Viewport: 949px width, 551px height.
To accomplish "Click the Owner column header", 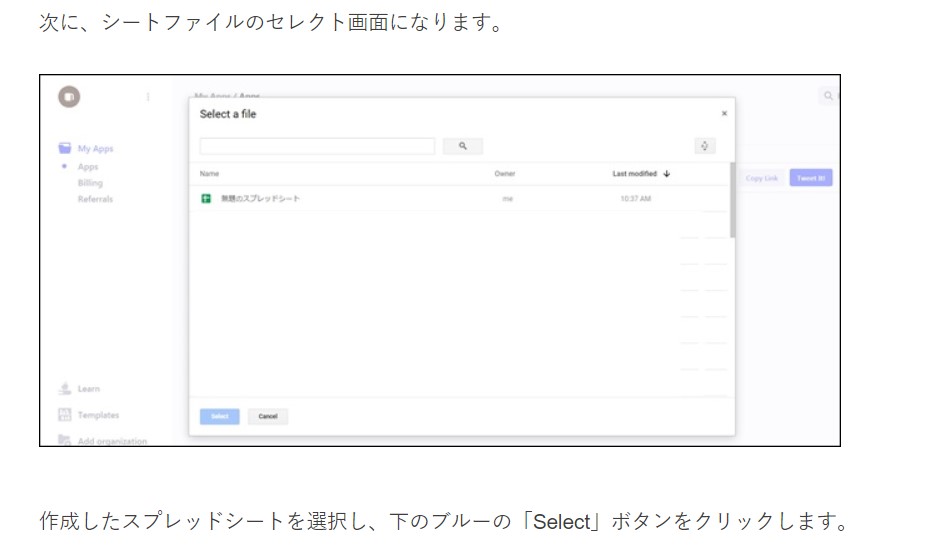I will (x=504, y=174).
